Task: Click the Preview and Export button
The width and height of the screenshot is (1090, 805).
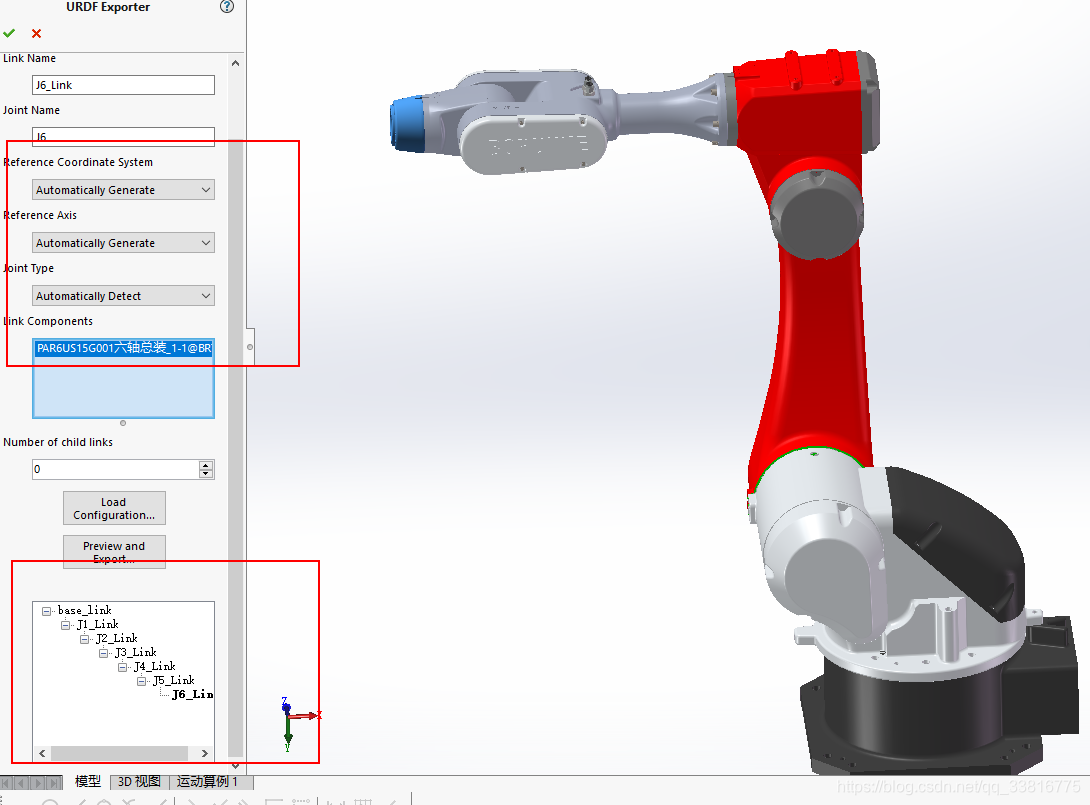Action: tap(114, 551)
